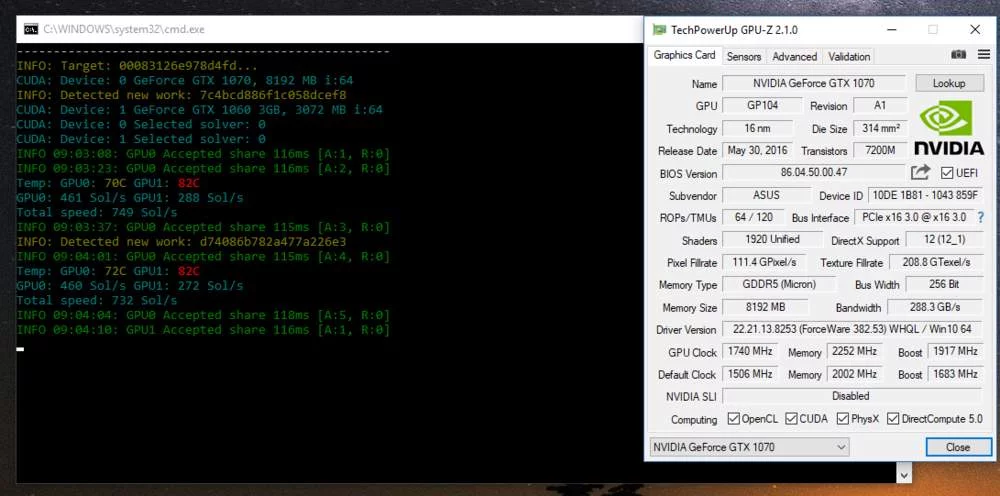The image size is (1000, 496).
Task: Switch to the Sensors tab
Action: tap(744, 57)
